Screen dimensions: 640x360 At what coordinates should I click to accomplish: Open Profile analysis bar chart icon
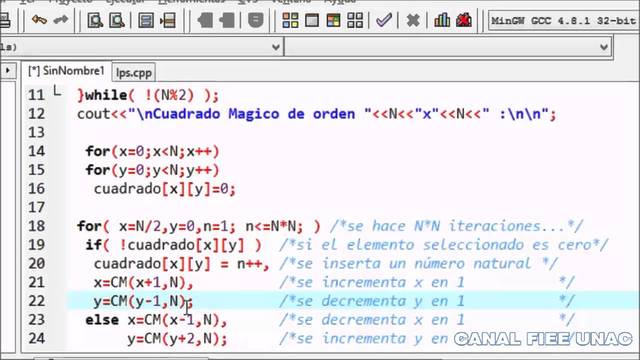pos(442,20)
